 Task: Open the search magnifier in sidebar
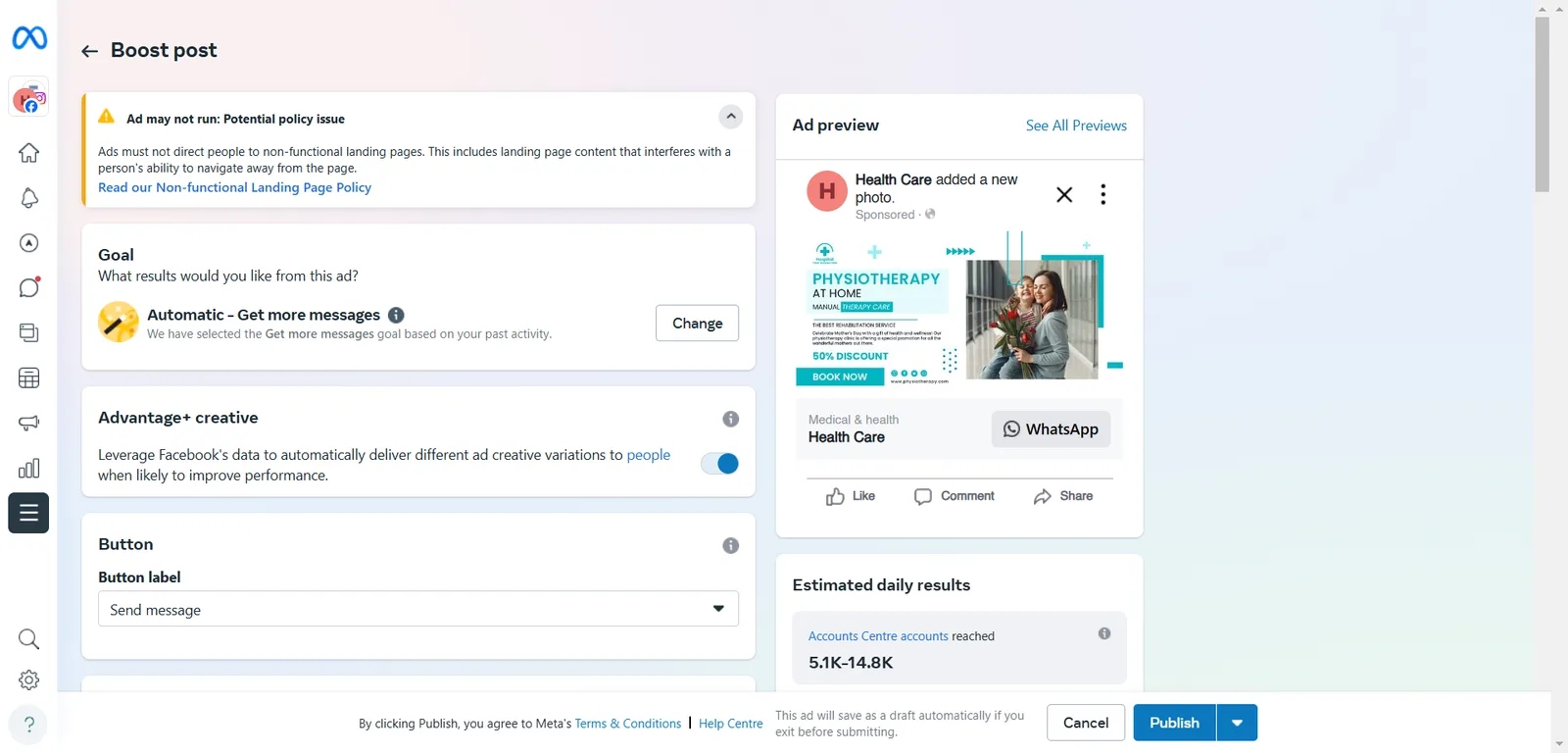click(x=29, y=639)
